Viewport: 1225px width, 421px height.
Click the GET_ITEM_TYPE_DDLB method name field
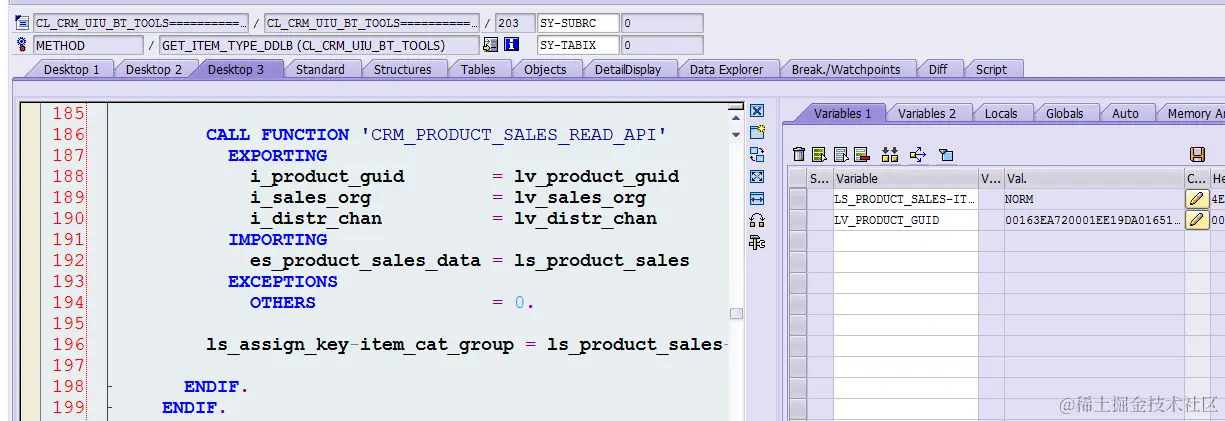pyautogui.click(x=319, y=45)
